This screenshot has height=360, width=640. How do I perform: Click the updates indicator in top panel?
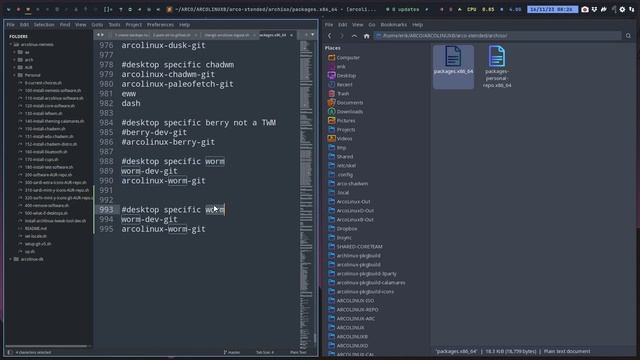pos(403,9)
